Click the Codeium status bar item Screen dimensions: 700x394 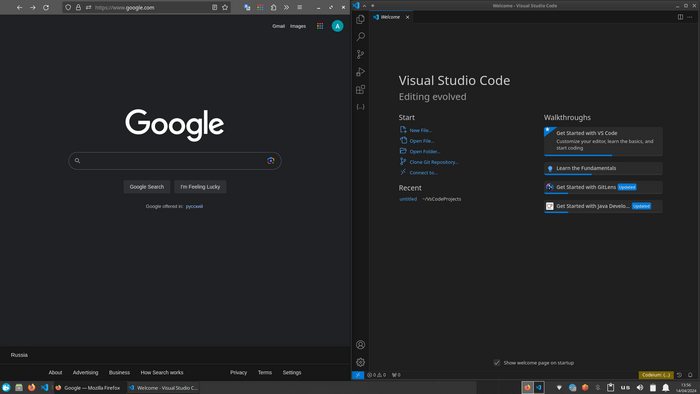coord(656,375)
